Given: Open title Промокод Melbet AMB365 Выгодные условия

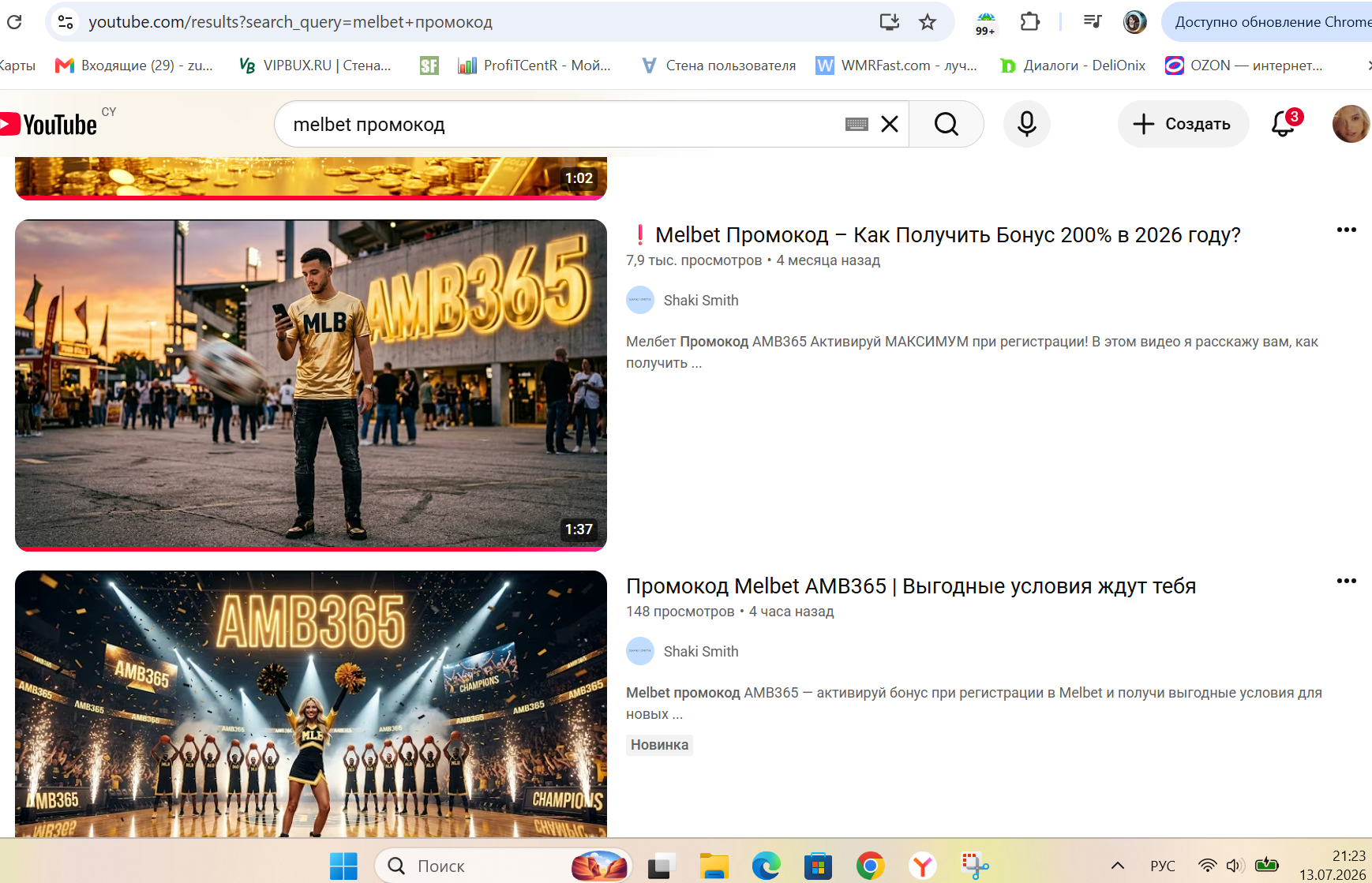Looking at the screenshot, I should click(911, 586).
